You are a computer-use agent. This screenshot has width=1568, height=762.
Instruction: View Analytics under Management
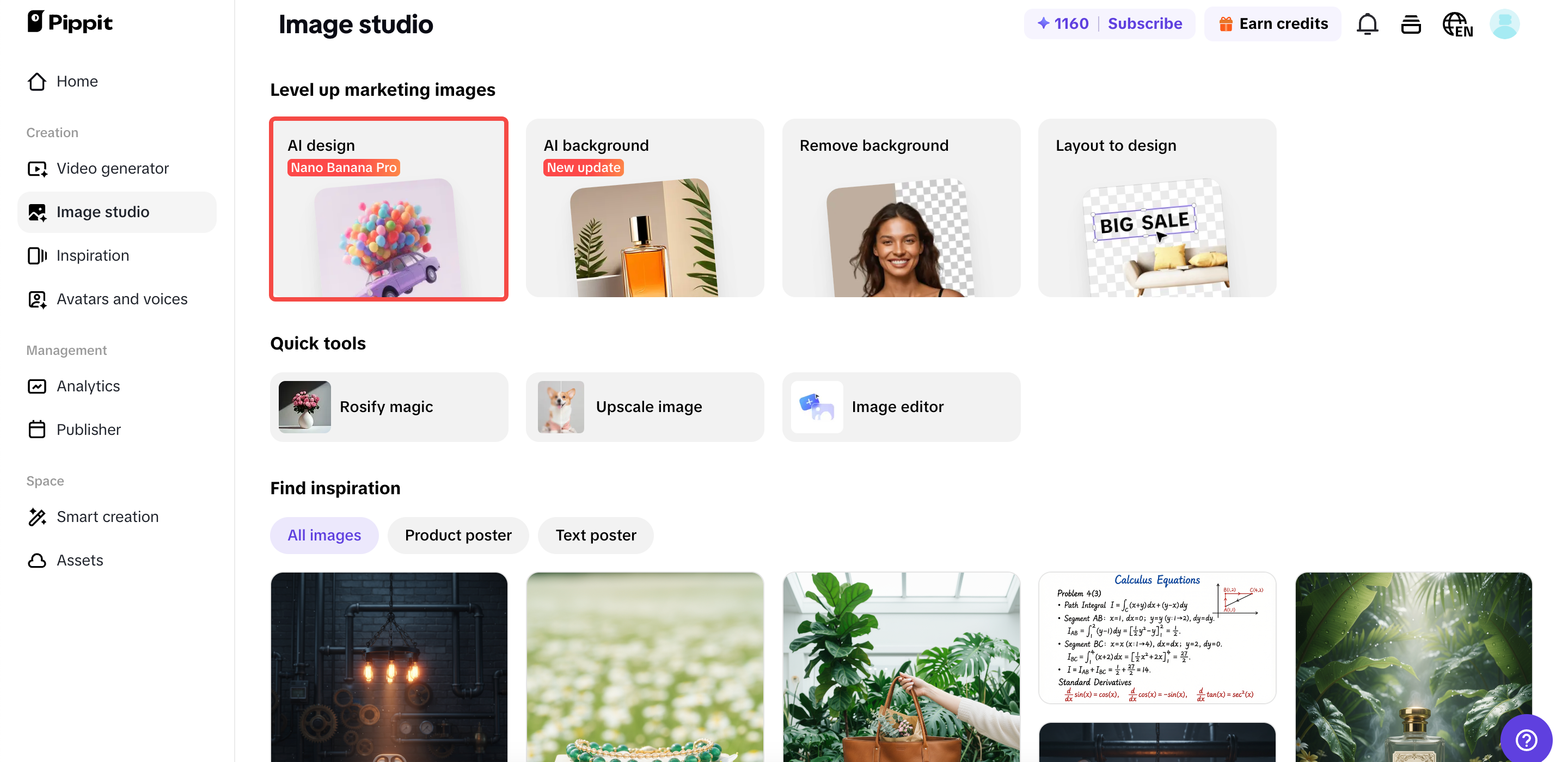pyautogui.click(x=88, y=386)
